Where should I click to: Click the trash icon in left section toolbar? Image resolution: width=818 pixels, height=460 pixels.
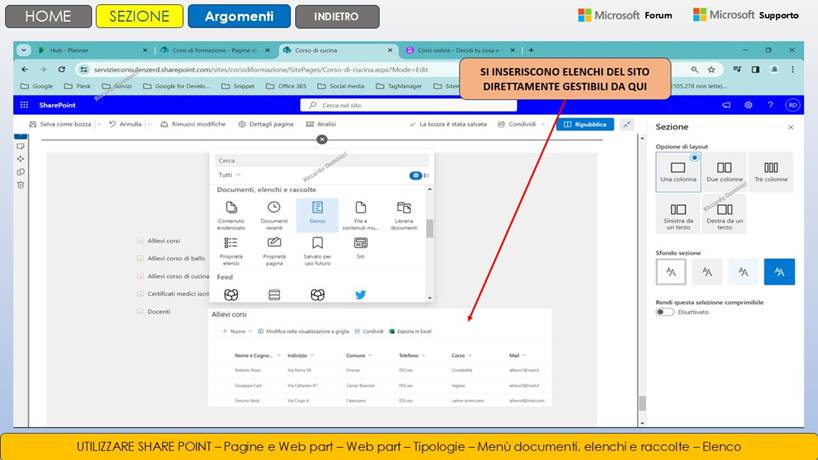[20, 185]
